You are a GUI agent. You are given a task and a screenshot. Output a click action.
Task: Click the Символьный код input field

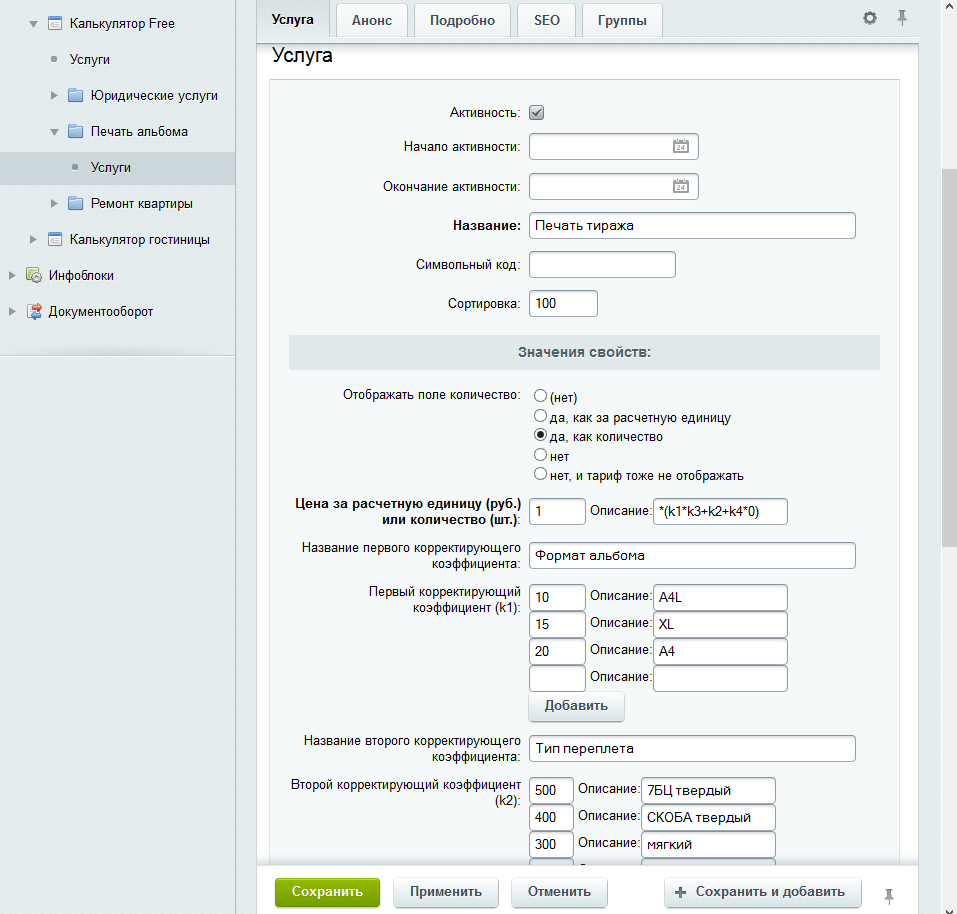[602, 264]
